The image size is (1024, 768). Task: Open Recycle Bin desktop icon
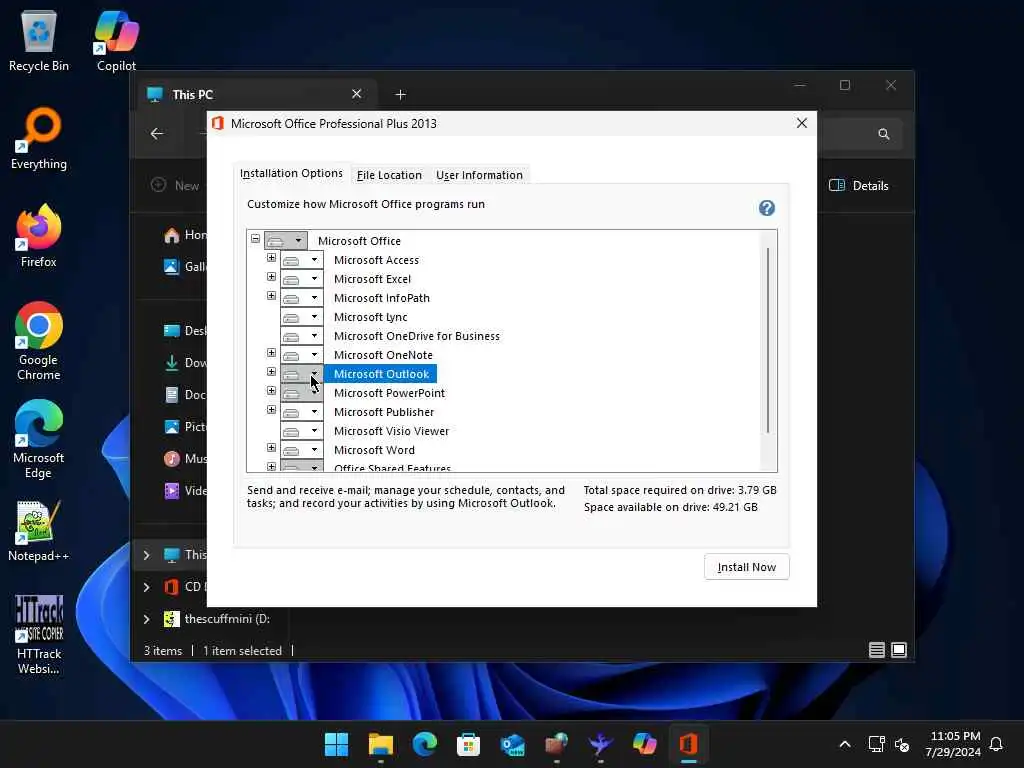(x=39, y=40)
